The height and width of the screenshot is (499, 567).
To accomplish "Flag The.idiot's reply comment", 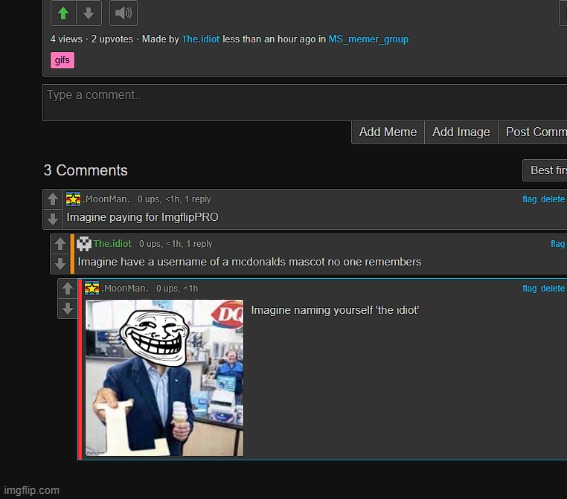I will [x=558, y=244].
